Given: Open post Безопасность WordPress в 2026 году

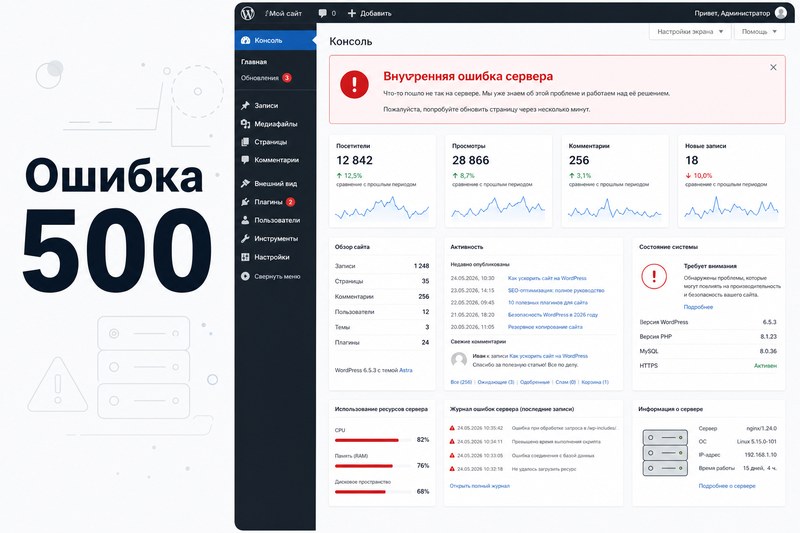Looking at the screenshot, I should pos(553,315).
